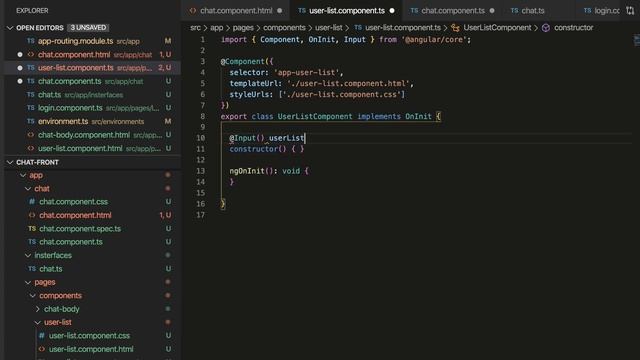
Task: Switch to the user-list.component.ts tab
Action: [347, 11]
